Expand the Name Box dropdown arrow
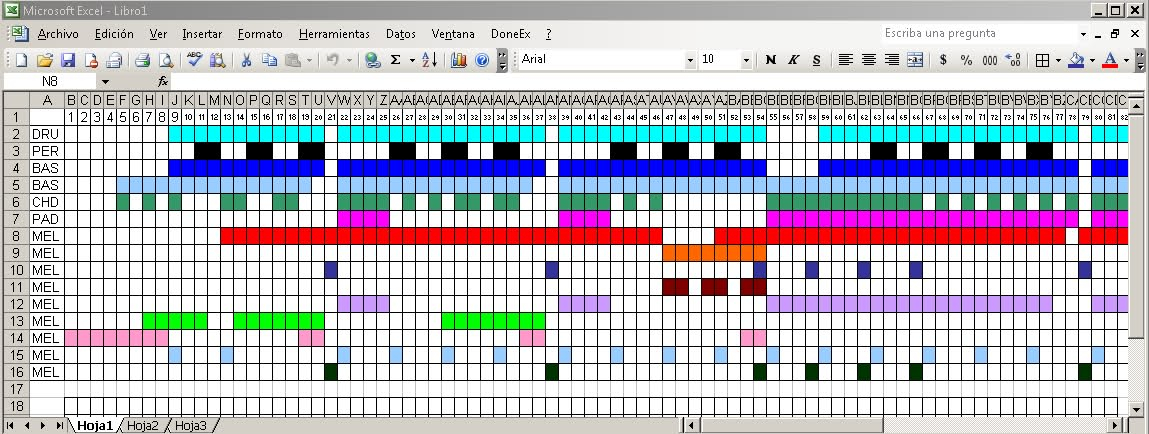 tap(106, 81)
